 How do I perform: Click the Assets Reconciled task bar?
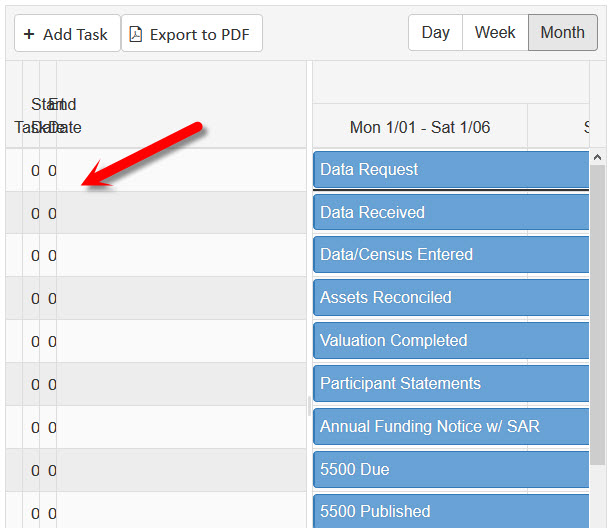tap(450, 297)
